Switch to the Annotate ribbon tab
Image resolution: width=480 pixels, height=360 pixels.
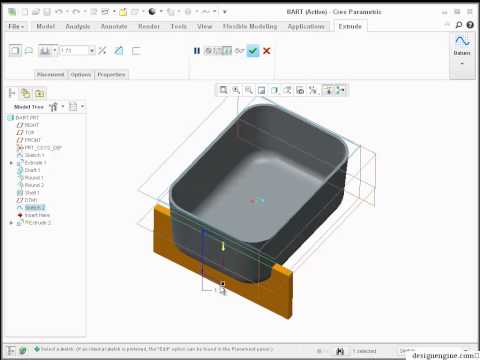click(114, 26)
